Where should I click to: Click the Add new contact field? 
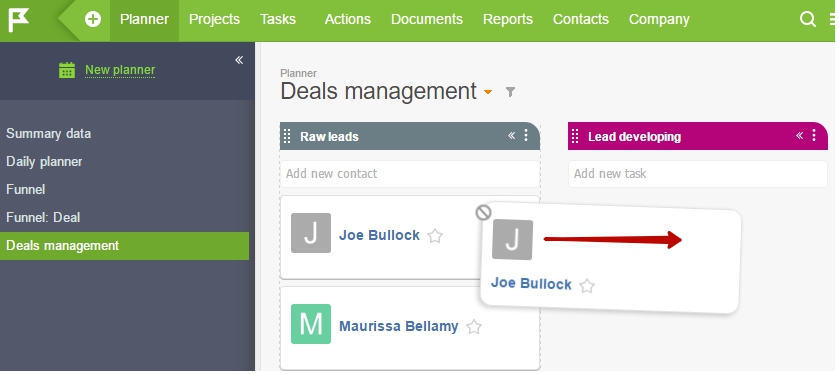[409, 174]
